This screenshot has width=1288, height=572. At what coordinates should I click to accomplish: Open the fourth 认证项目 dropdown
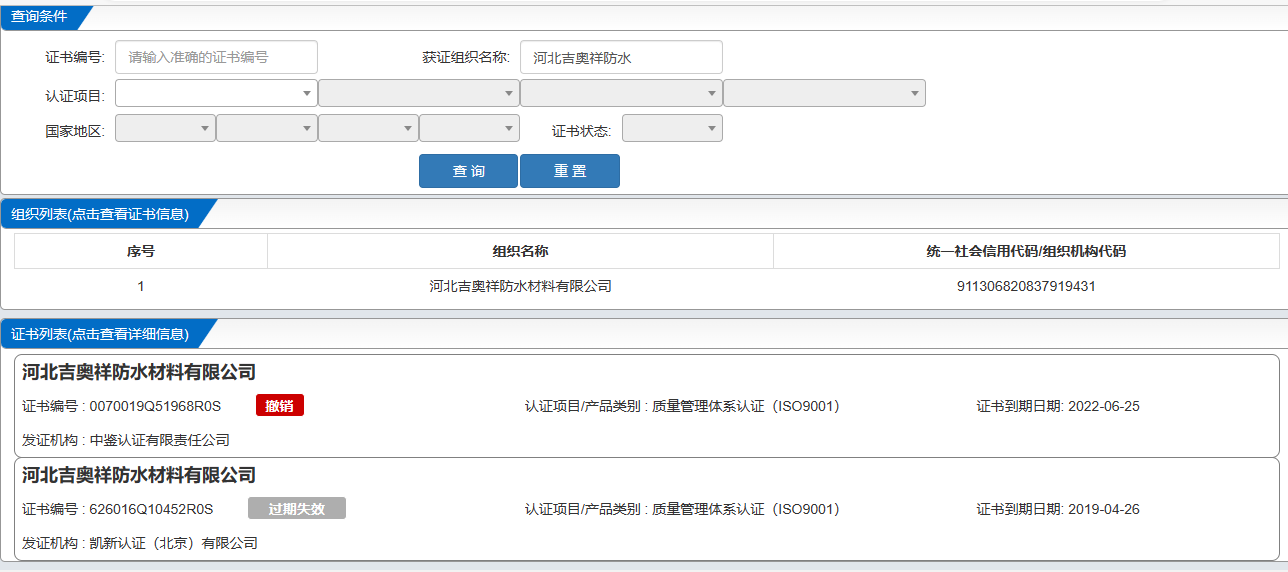coord(824,93)
